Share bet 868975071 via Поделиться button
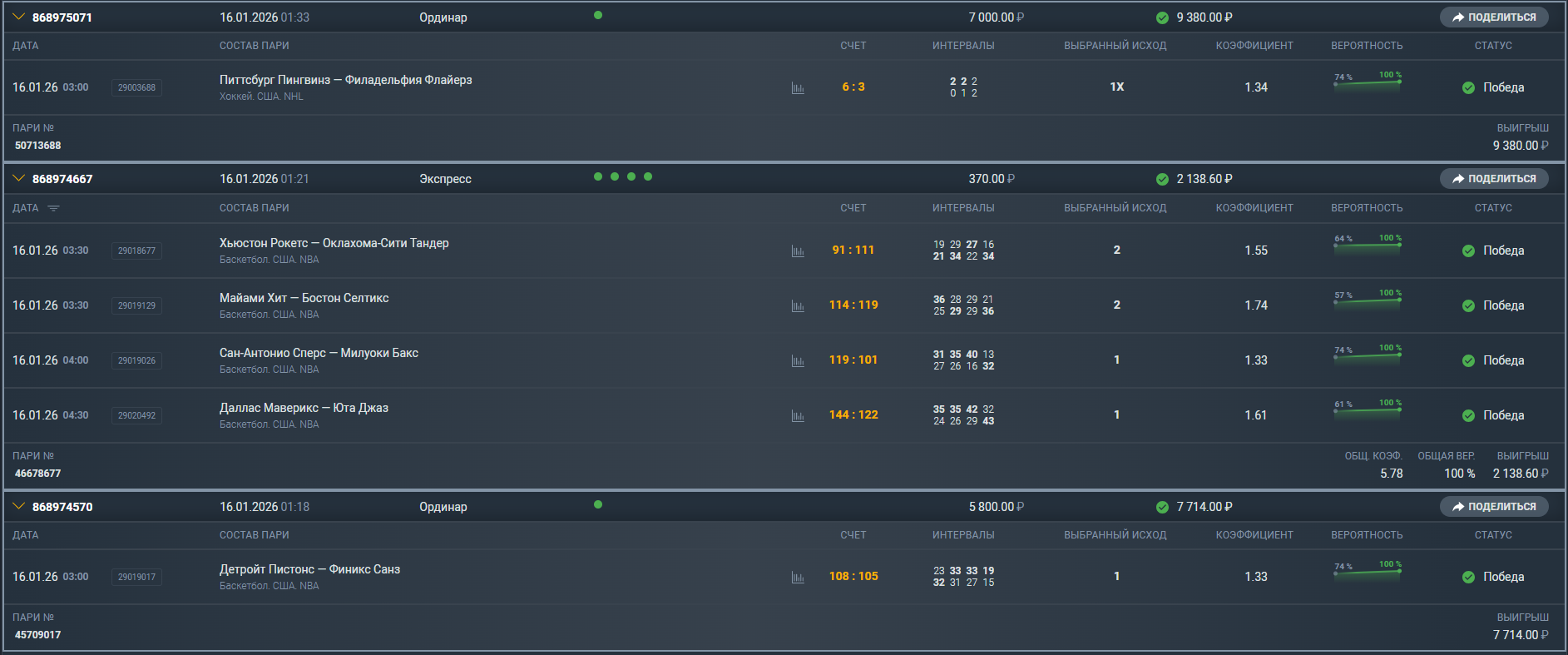1568x655 pixels. [x=1494, y=17]
